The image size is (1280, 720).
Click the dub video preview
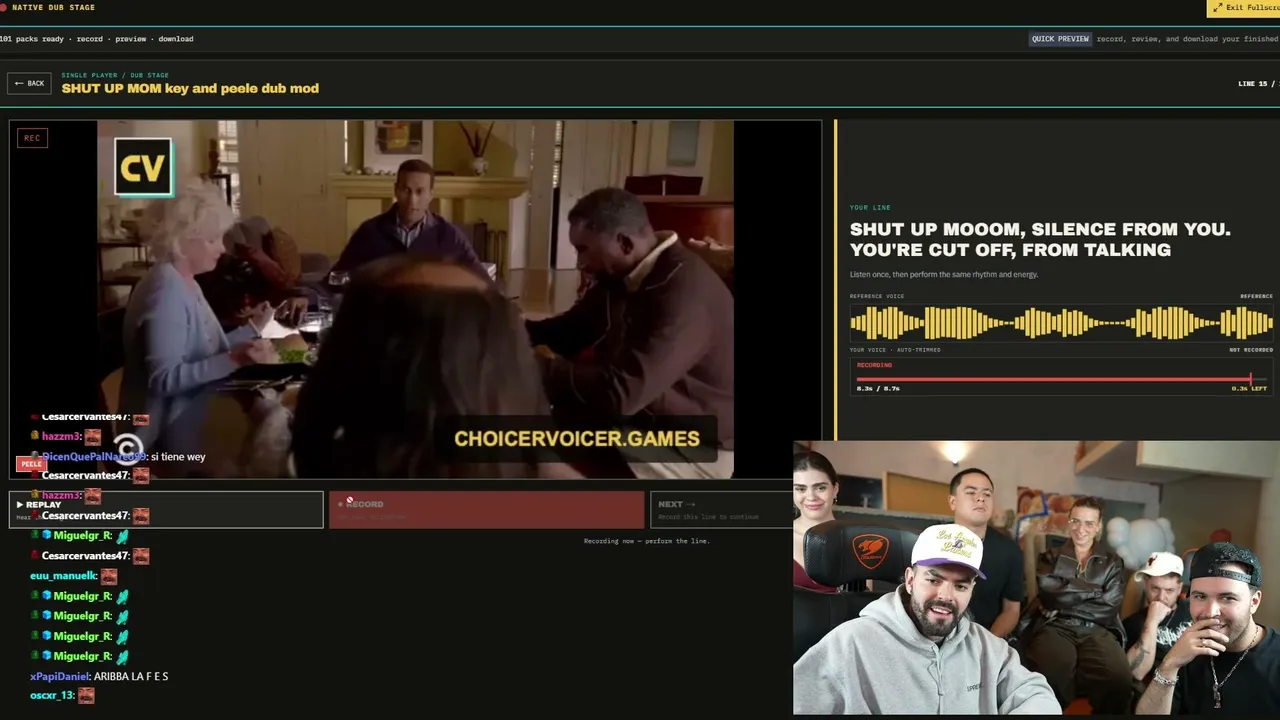415,299
